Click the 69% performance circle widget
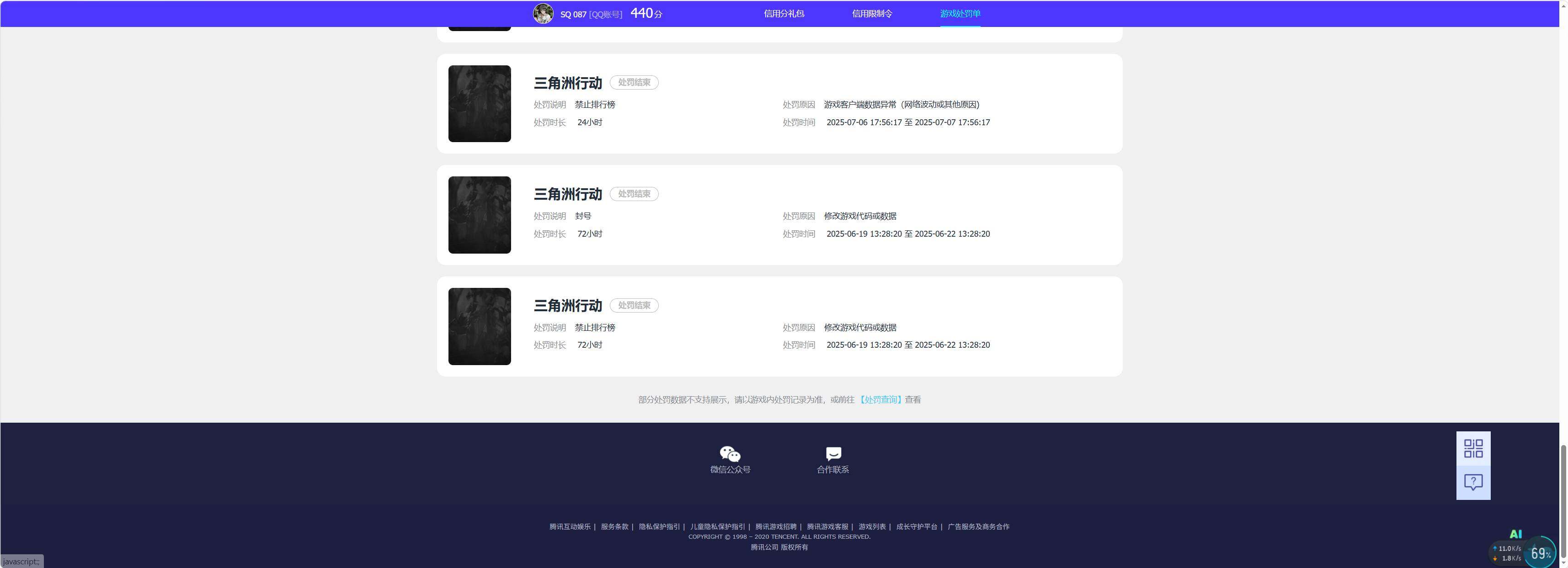Viewport: 1568px width, 568px height. (1540, 553)
